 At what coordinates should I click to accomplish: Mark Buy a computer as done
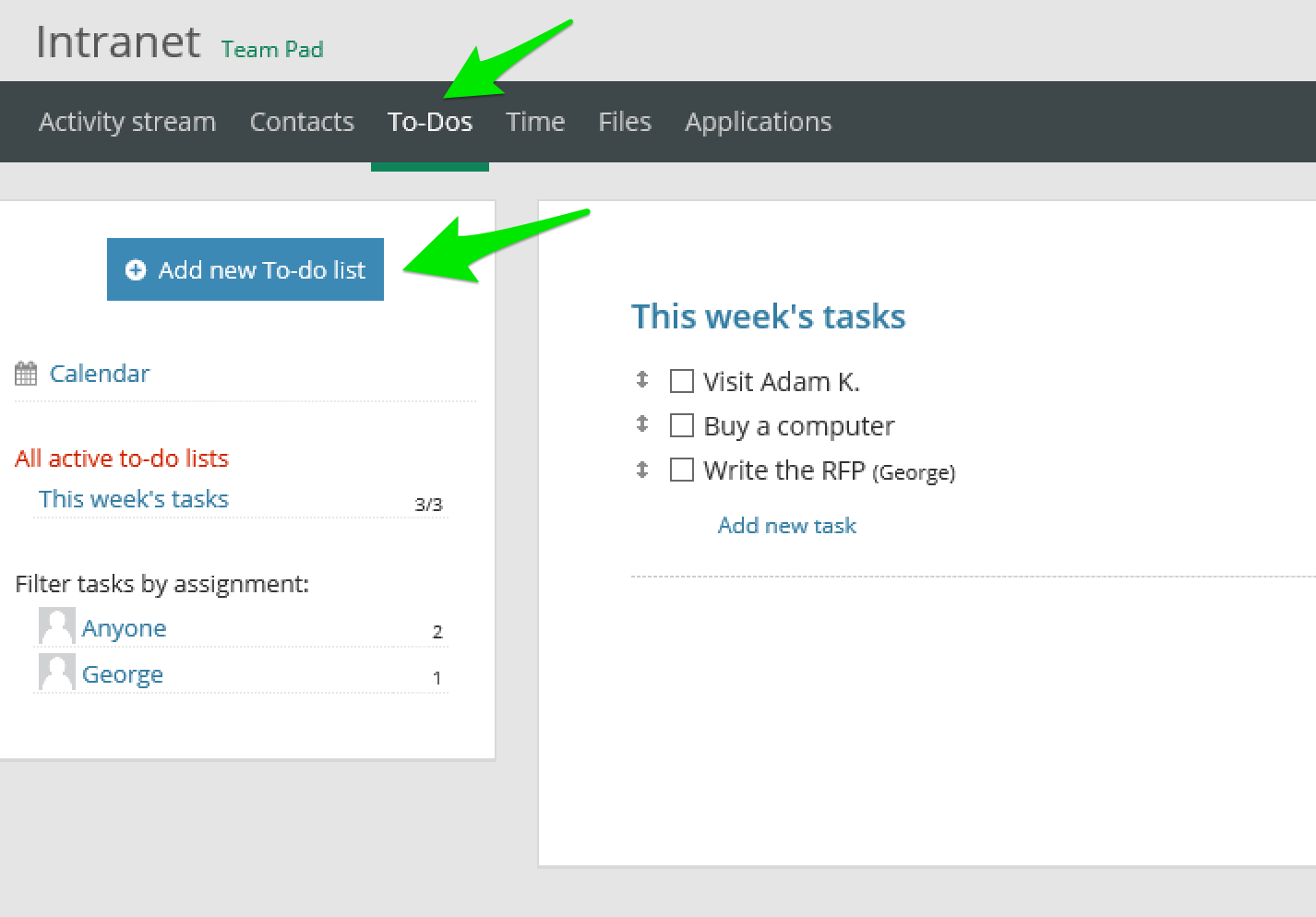pyautogui.click(x=681, y=425)
